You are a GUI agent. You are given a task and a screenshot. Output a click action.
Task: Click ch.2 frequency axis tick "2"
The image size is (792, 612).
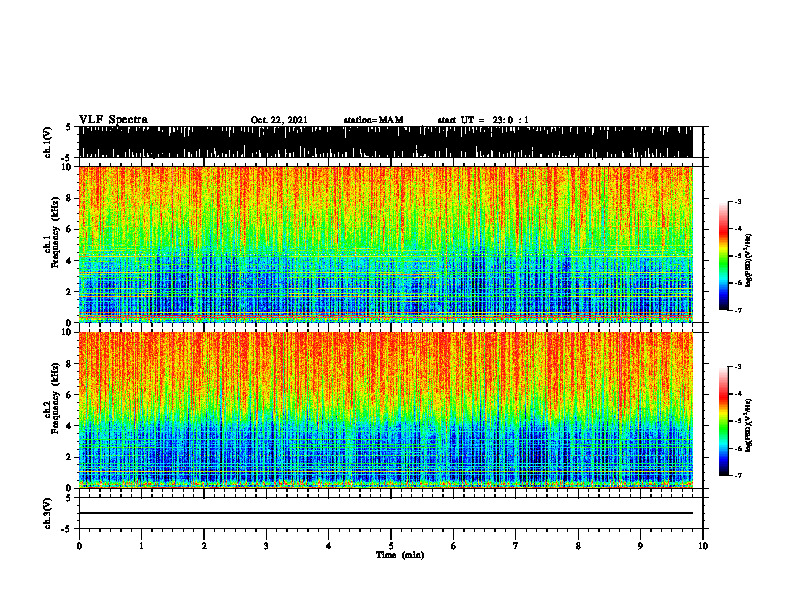pyautogui.click(x=70, y=457)
